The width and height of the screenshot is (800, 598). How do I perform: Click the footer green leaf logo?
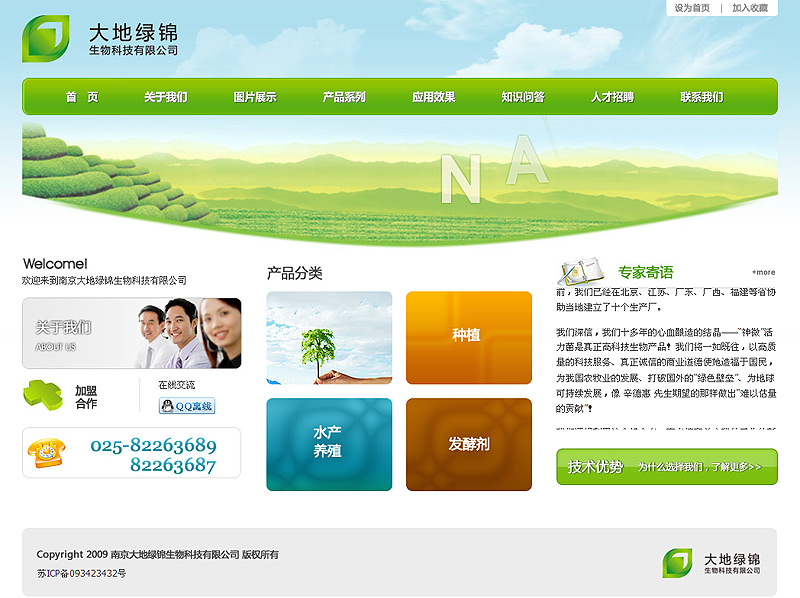(x=677, y=562)
